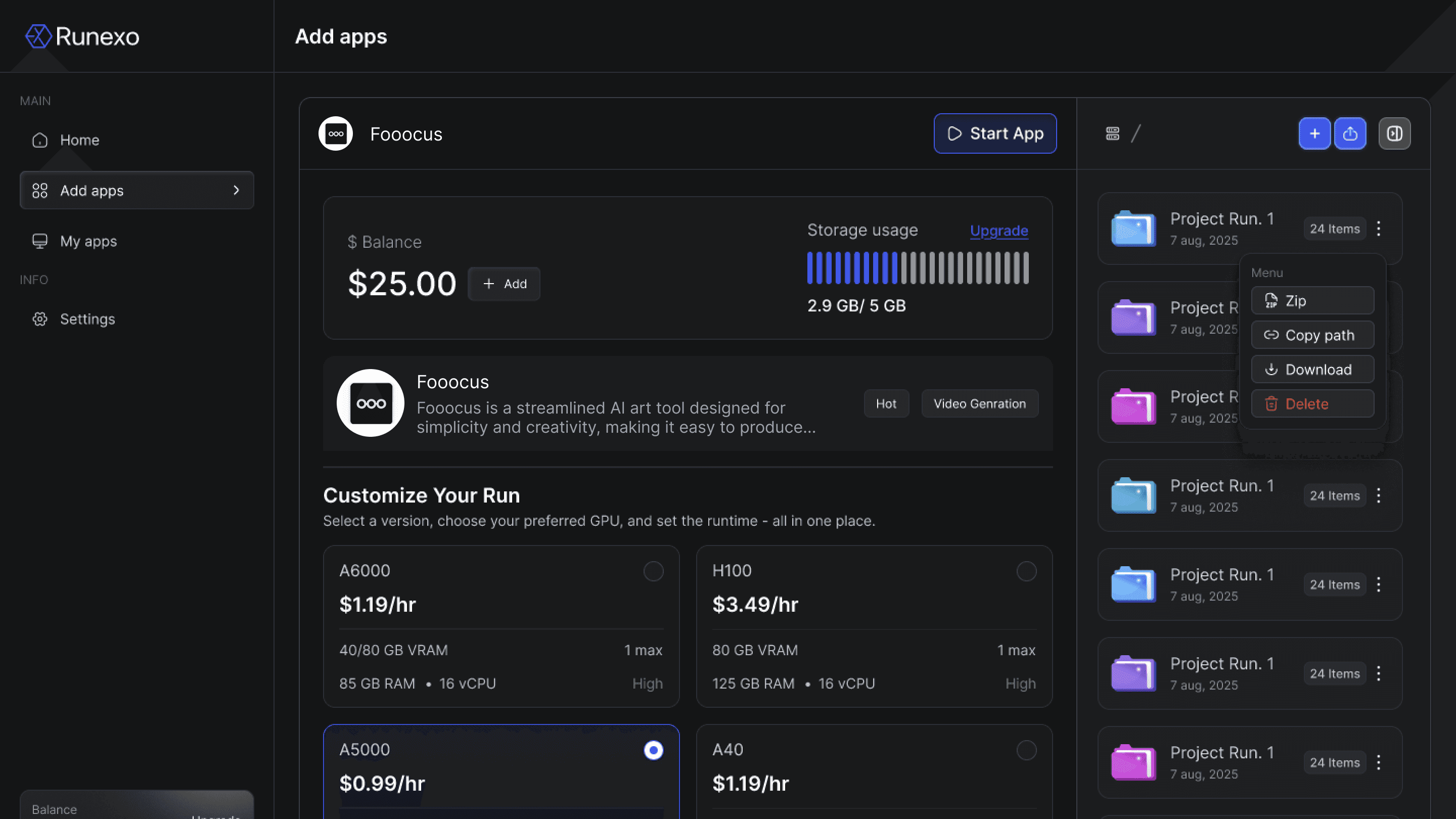Click the Runexo logo
The height and width of the screenshot is (819, 1456).
point(82,36)
